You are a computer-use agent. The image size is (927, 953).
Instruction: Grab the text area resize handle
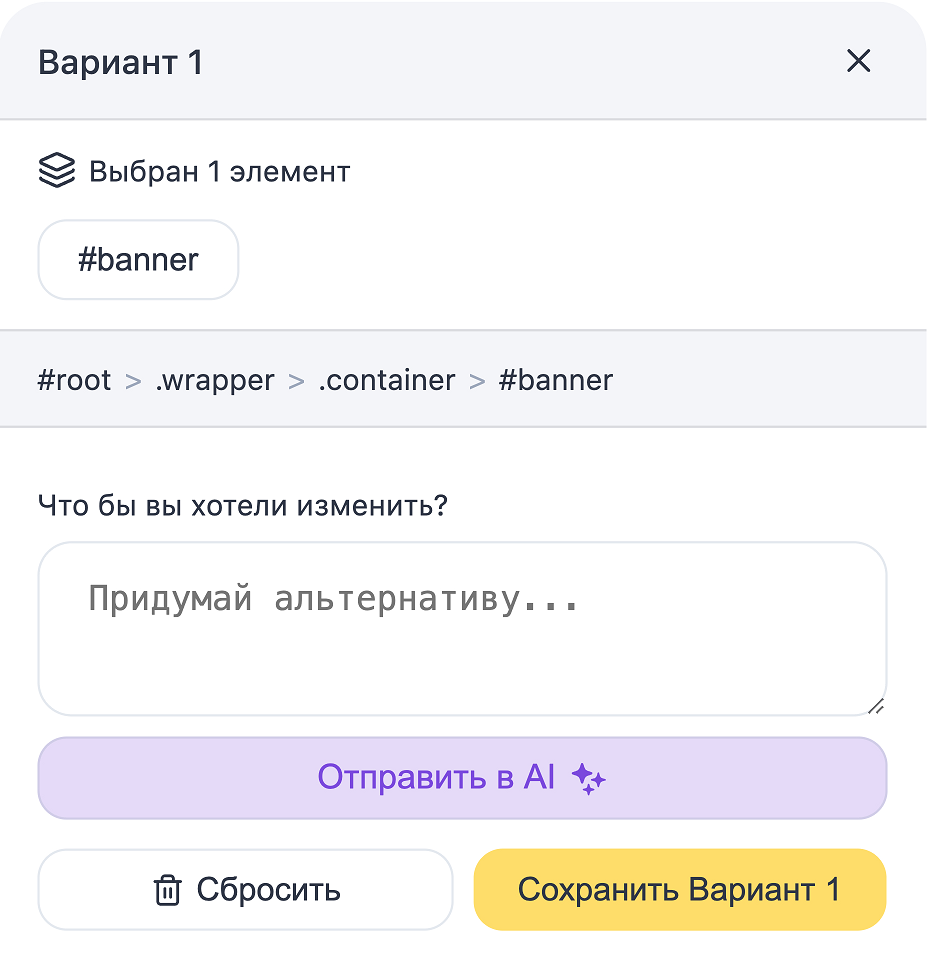[x=876, y=706]
